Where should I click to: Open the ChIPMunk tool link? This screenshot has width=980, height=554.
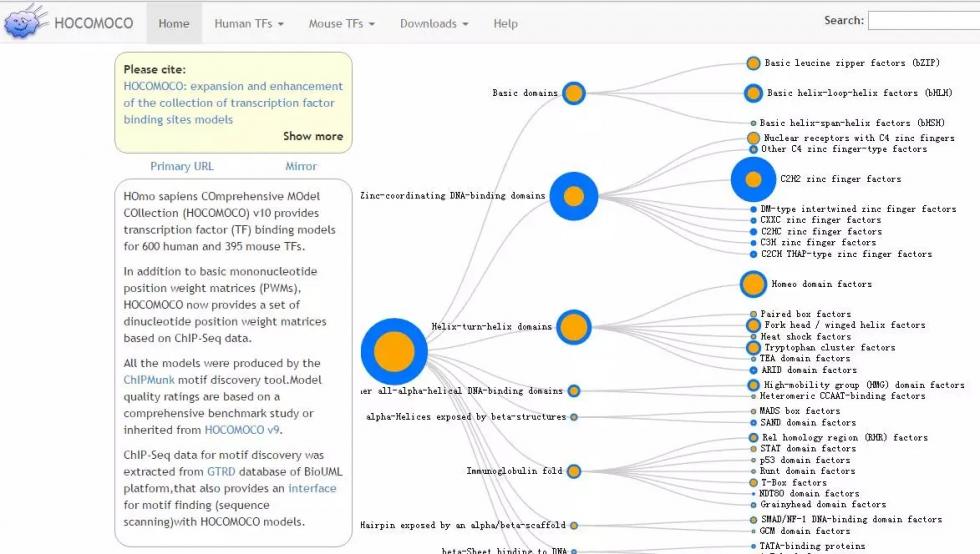(149, 380)
